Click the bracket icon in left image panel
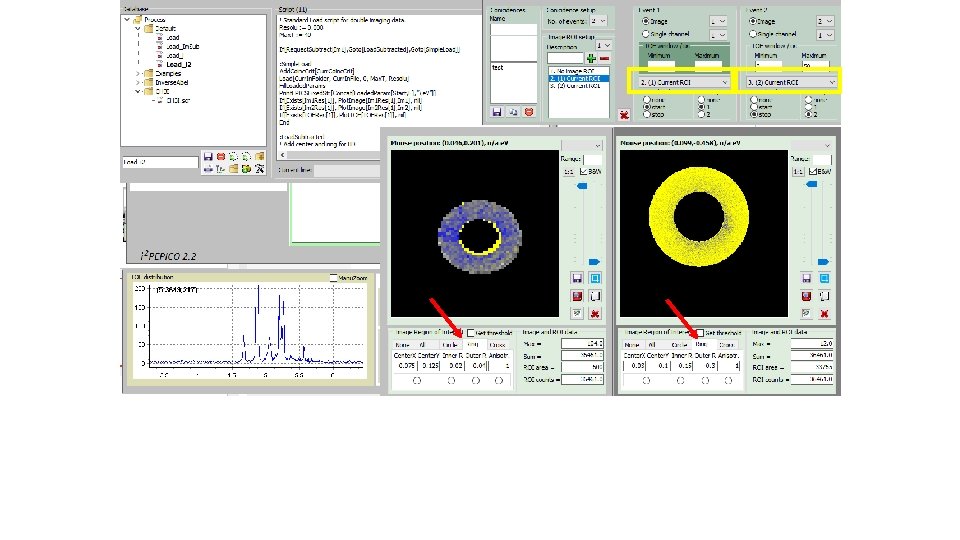This screenshot has height=540, width=960. [594, 296]
